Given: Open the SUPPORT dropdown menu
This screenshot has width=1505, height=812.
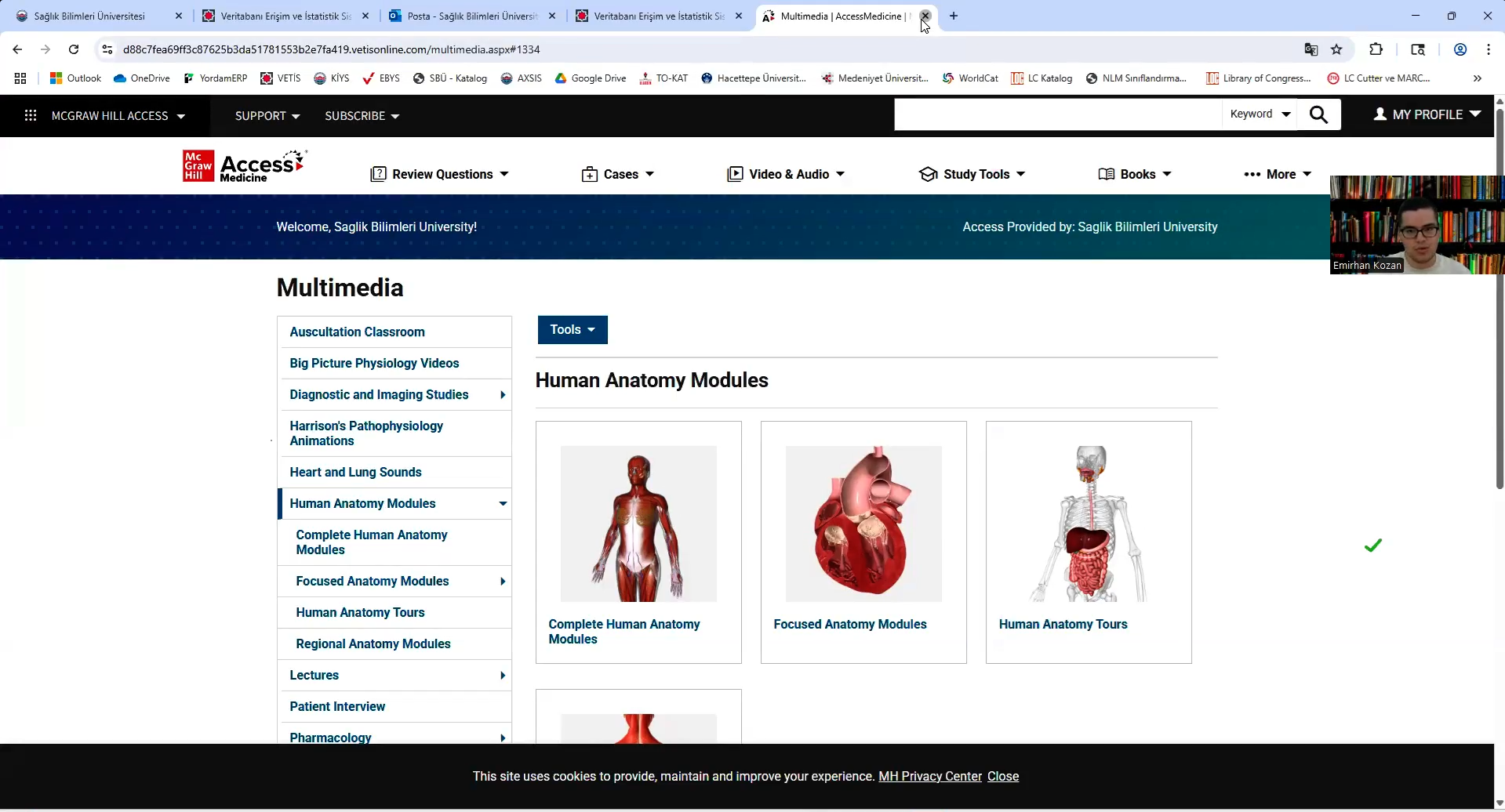Looking at the screenshot, I should [267, 116].
